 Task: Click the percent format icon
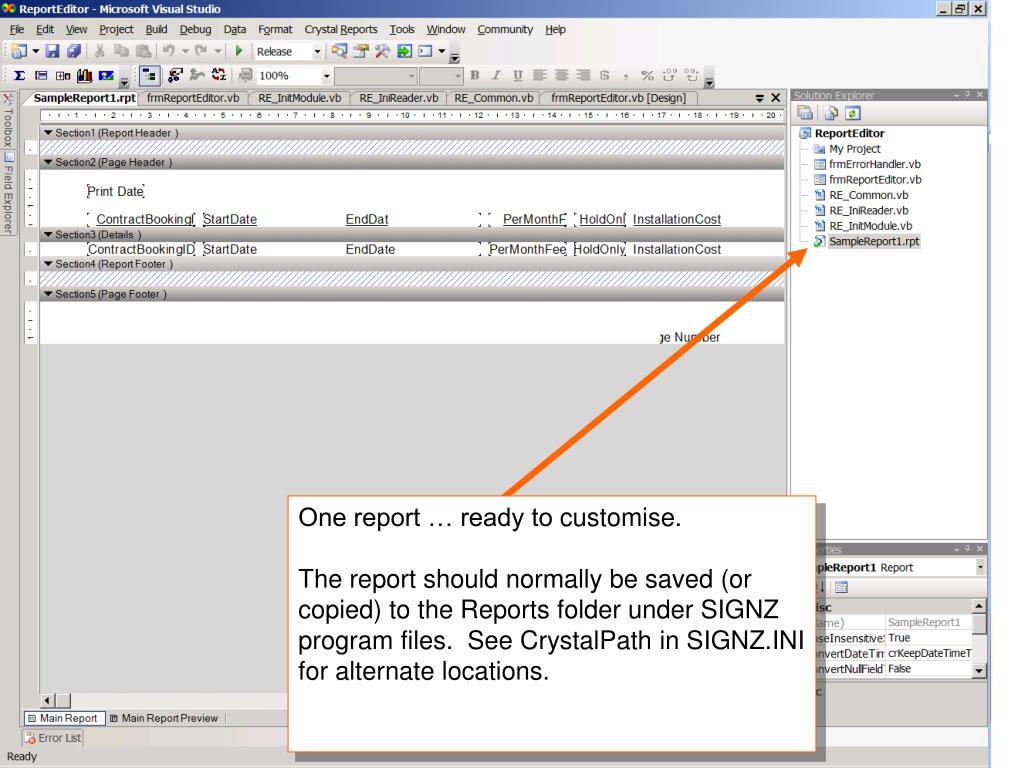point(647,76)
